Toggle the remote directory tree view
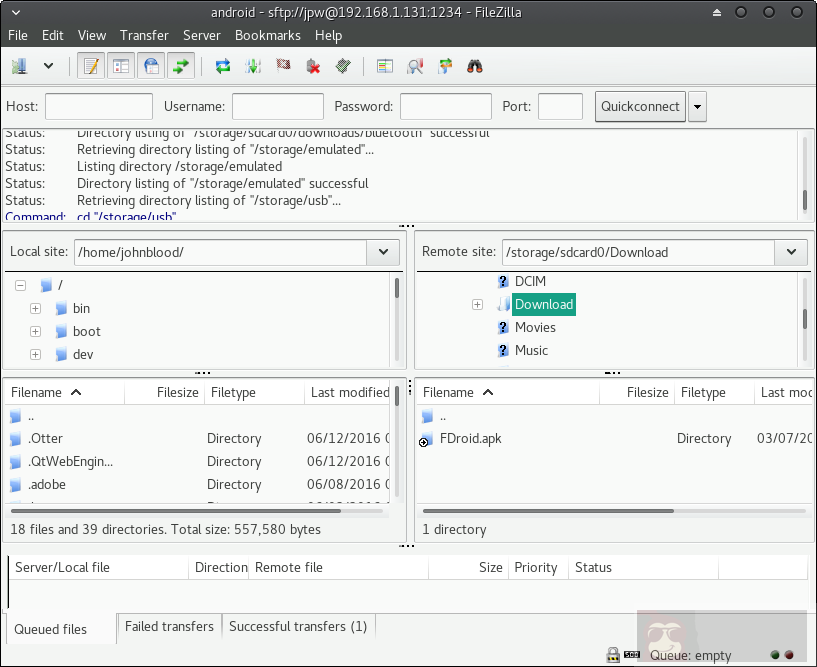 [x=151, y=66]
